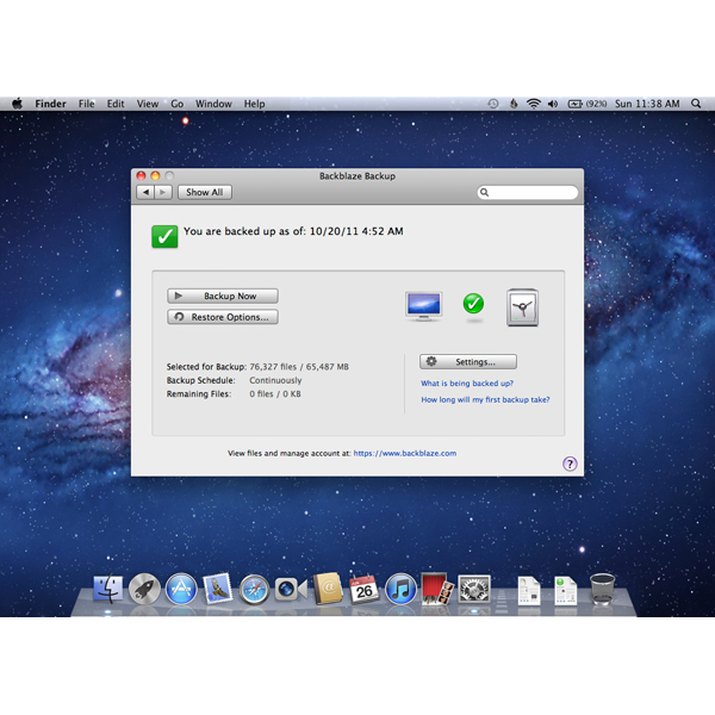Open the Help menu
Viewport: 715px width, 715px height.
pyautogui.click(x=254, y=104)
